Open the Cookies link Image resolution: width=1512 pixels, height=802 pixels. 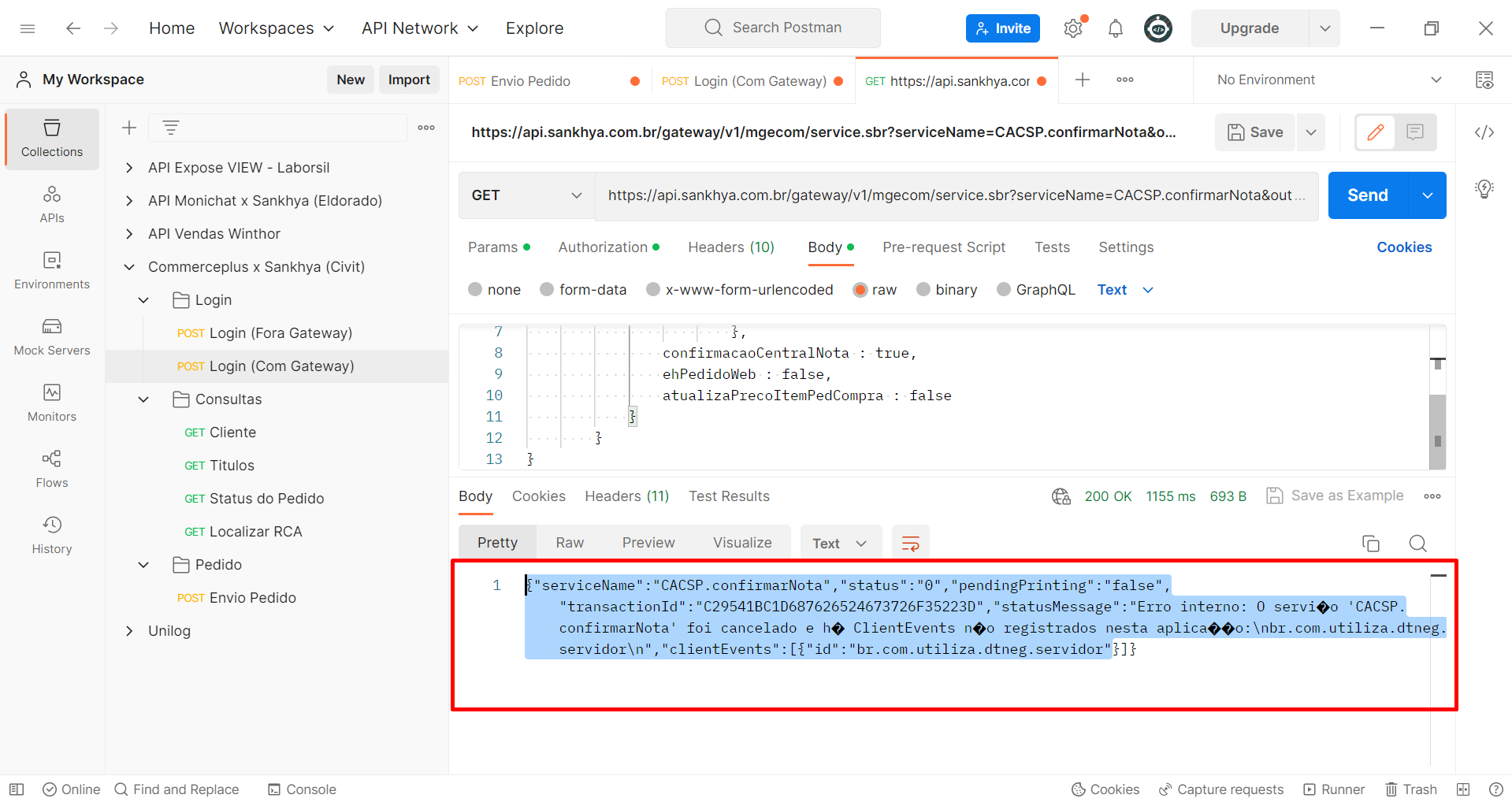coord(1403,247)
